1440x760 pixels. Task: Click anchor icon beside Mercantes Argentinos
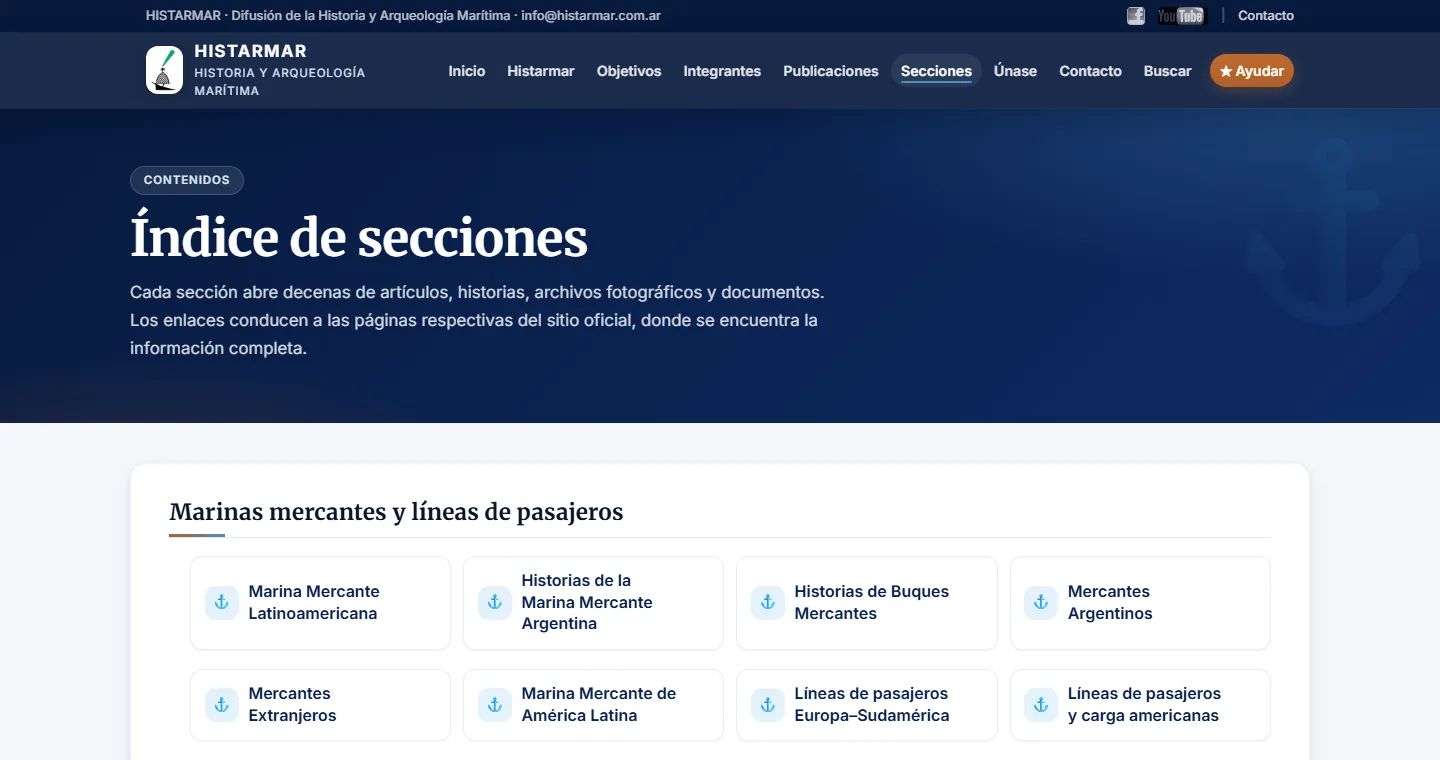tap(1041, 603)
